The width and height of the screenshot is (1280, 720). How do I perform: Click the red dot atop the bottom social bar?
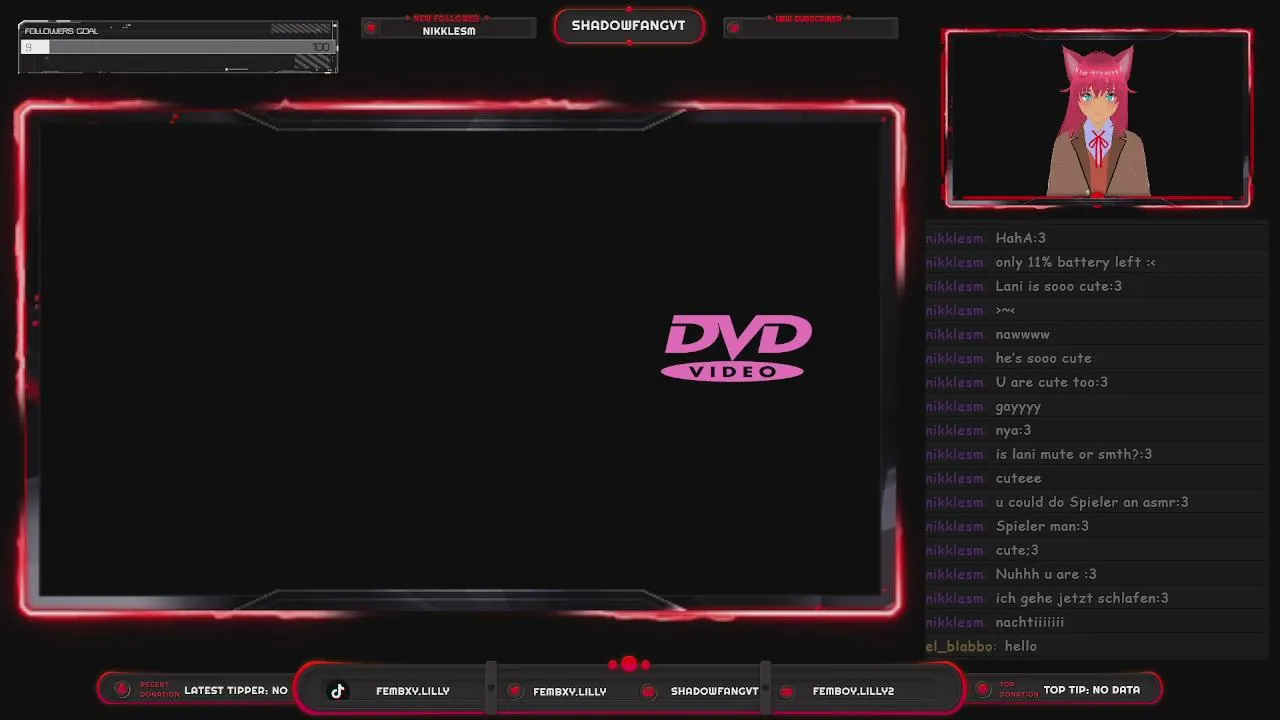pyautogui.click(x=629, y=664)
